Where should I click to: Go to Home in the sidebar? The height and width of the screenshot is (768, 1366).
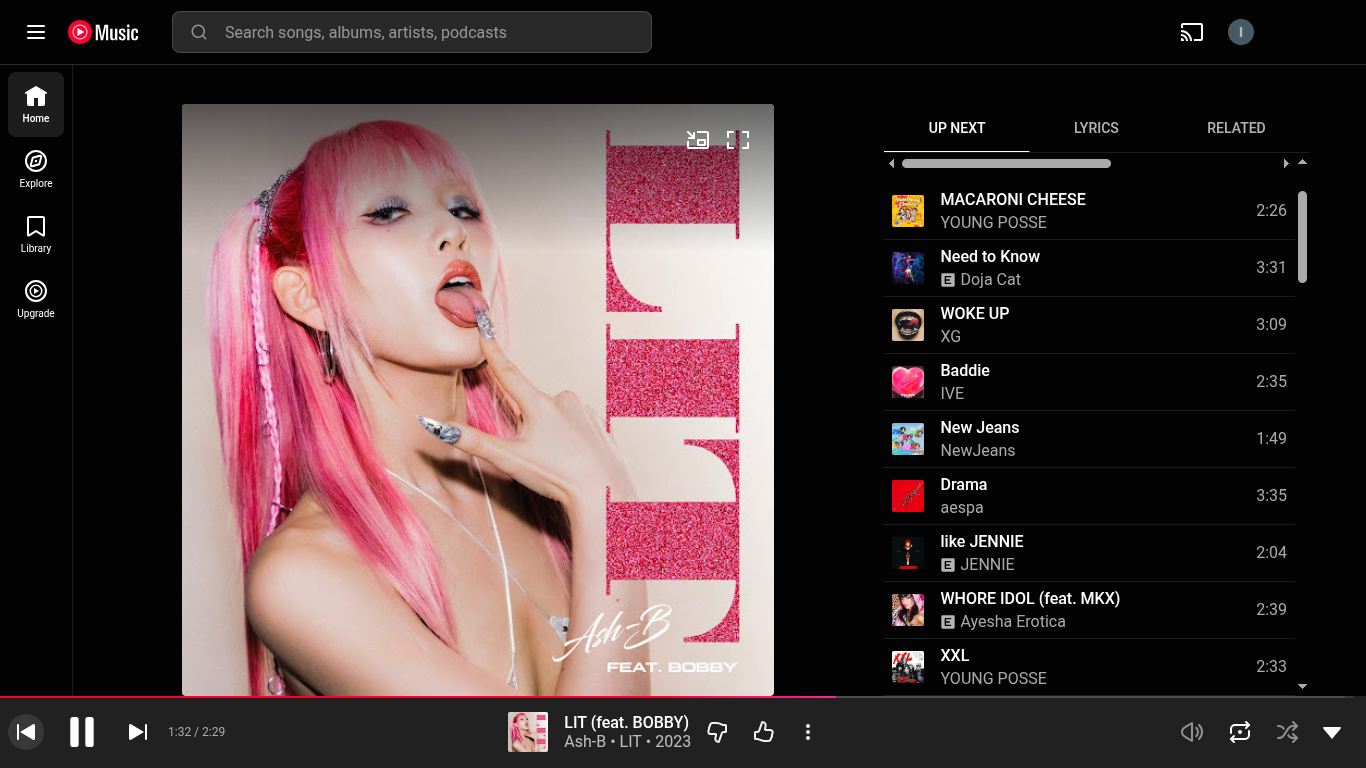click(36, 104)
